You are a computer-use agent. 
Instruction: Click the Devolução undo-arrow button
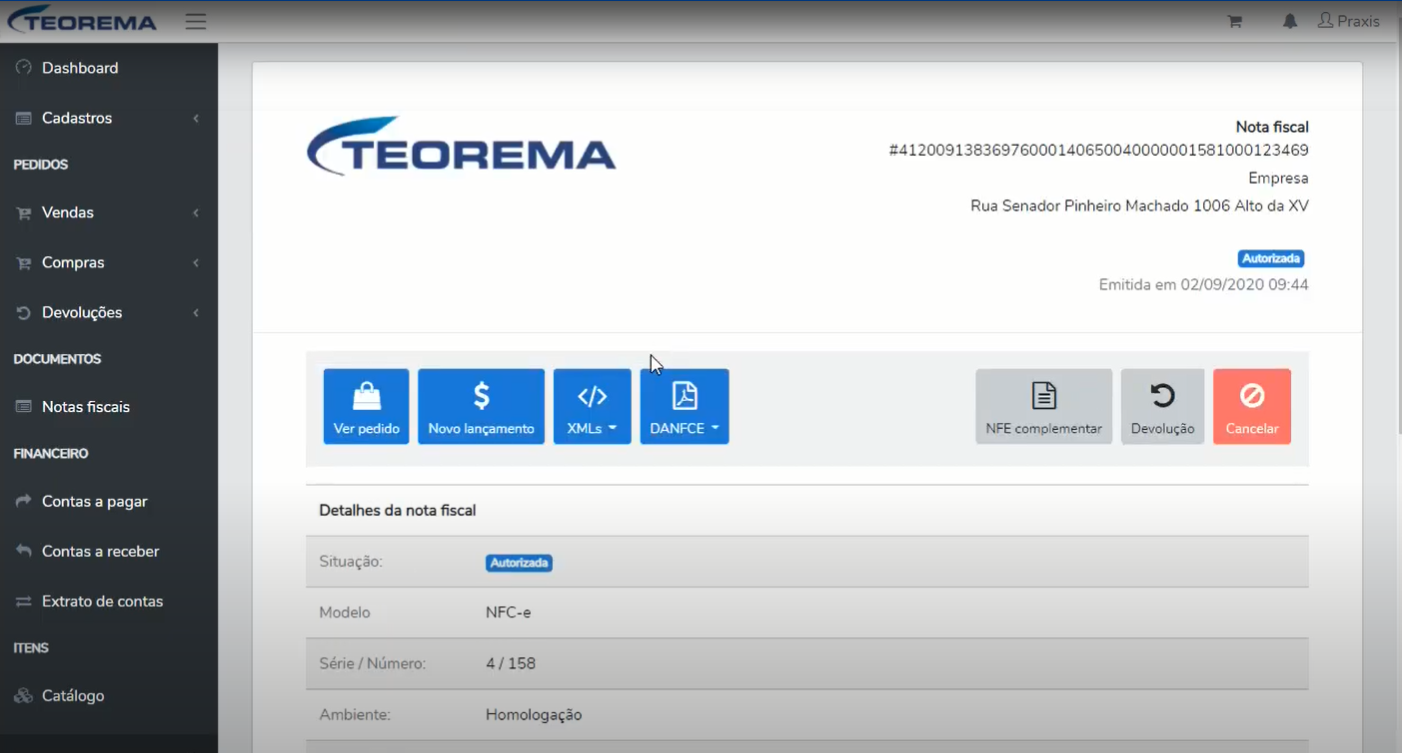pos(1162,406)
